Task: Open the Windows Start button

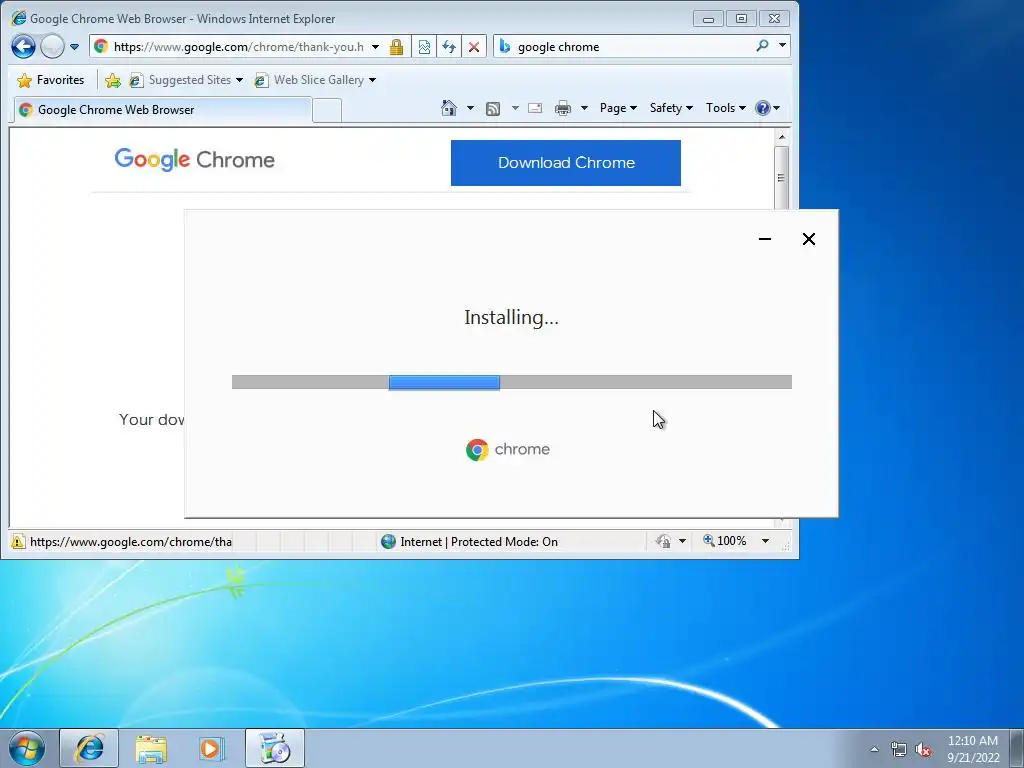Action: [27, 748]
